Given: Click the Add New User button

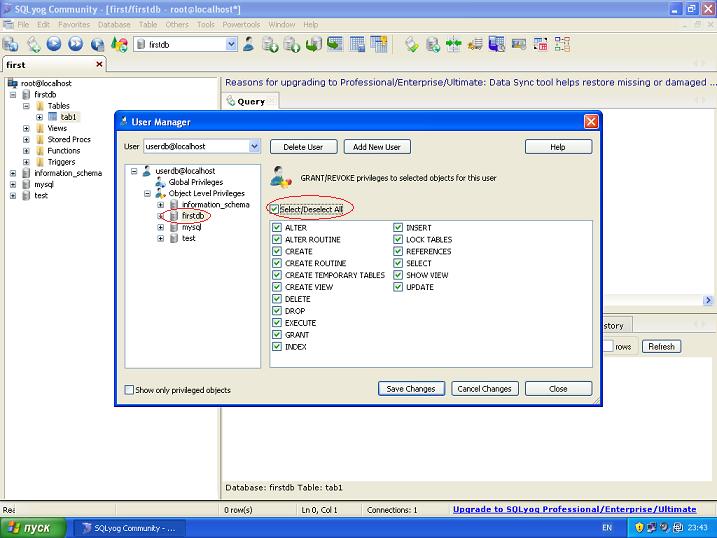Looking at the screenshot, I should (x=377, y=147).
